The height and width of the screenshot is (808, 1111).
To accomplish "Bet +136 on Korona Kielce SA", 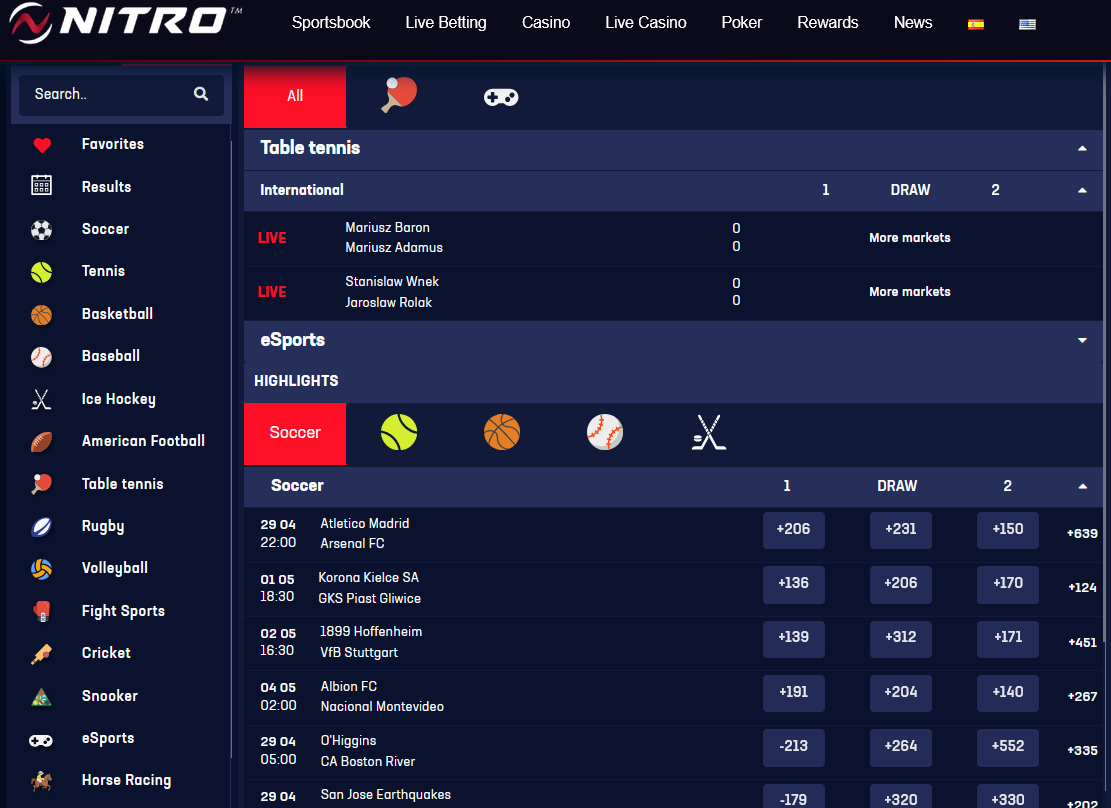I will 794,584.
